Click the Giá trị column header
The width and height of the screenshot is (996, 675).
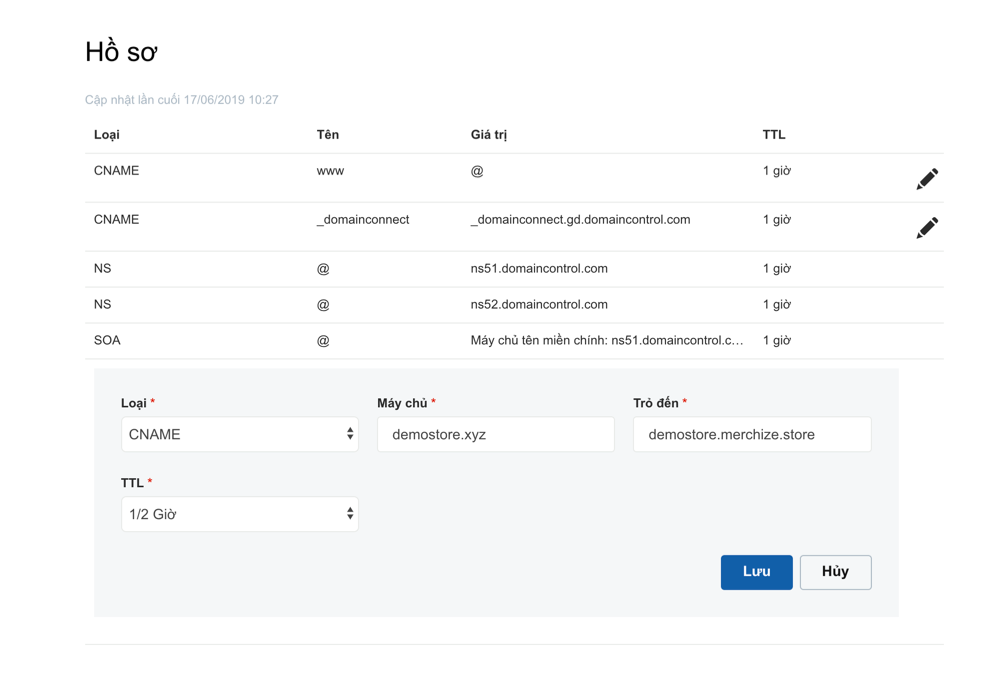click(x=488, y=135)
